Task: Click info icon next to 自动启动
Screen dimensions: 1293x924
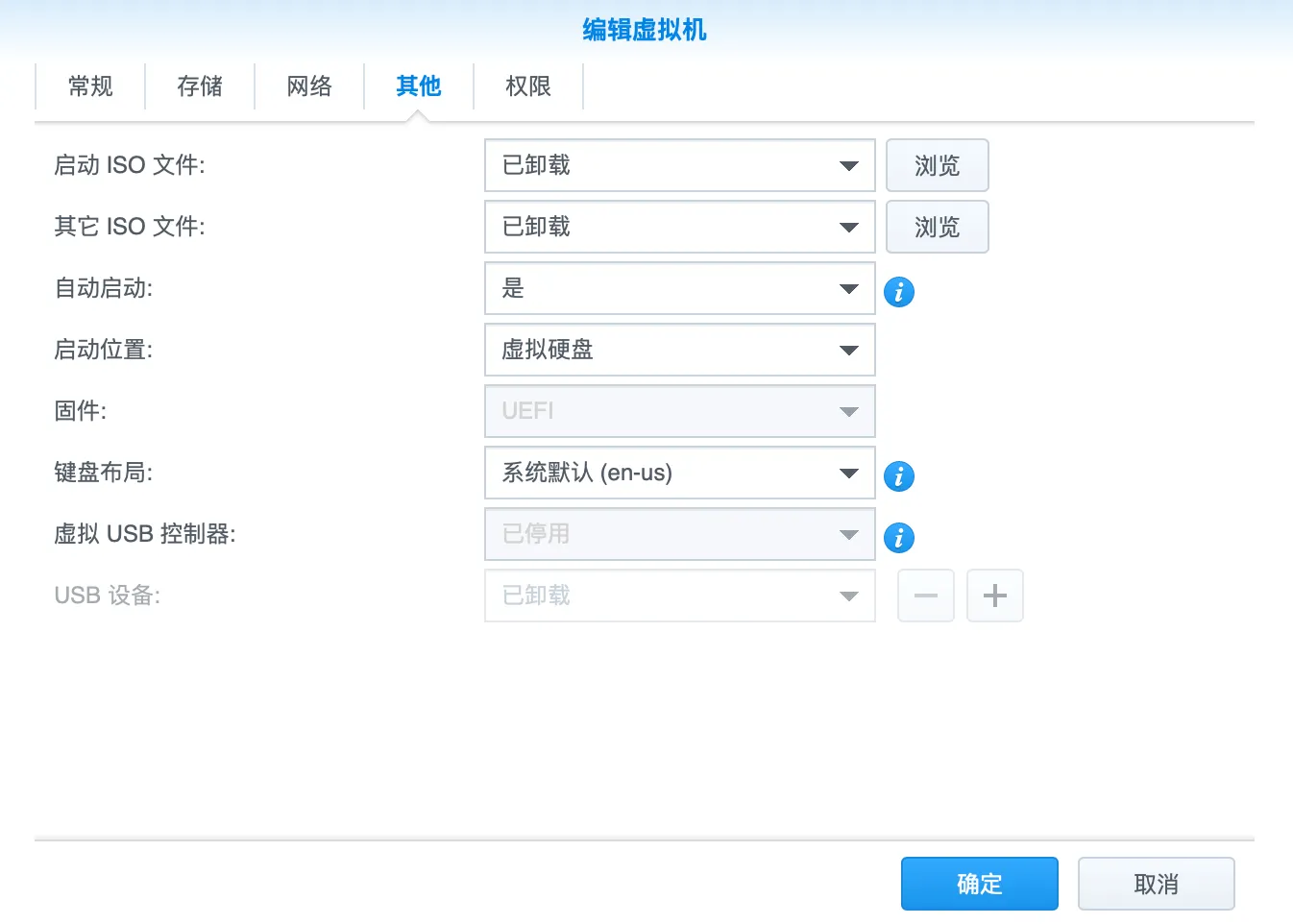Action: point(898,291)
